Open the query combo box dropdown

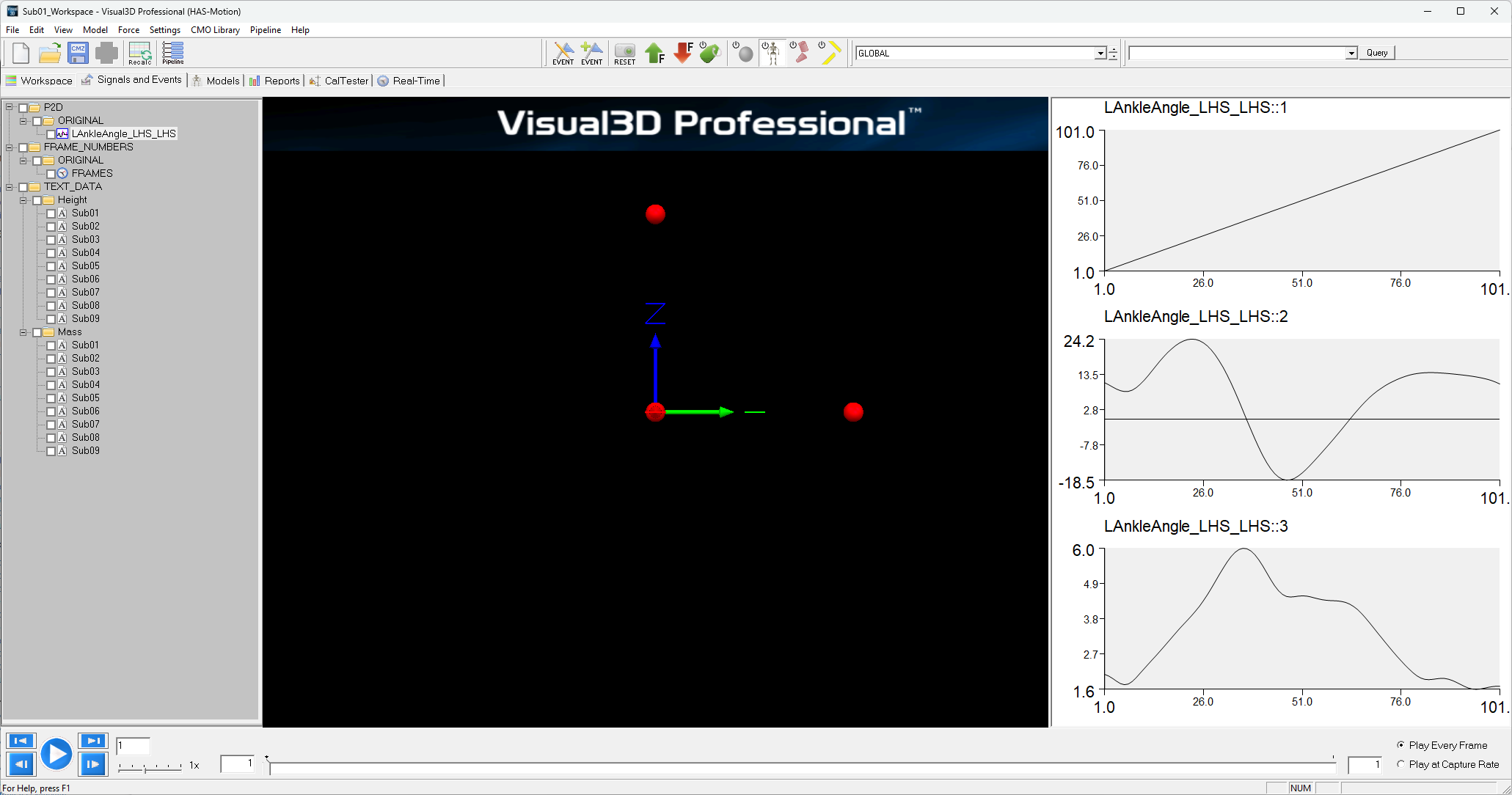click(x=1351, y=53)
